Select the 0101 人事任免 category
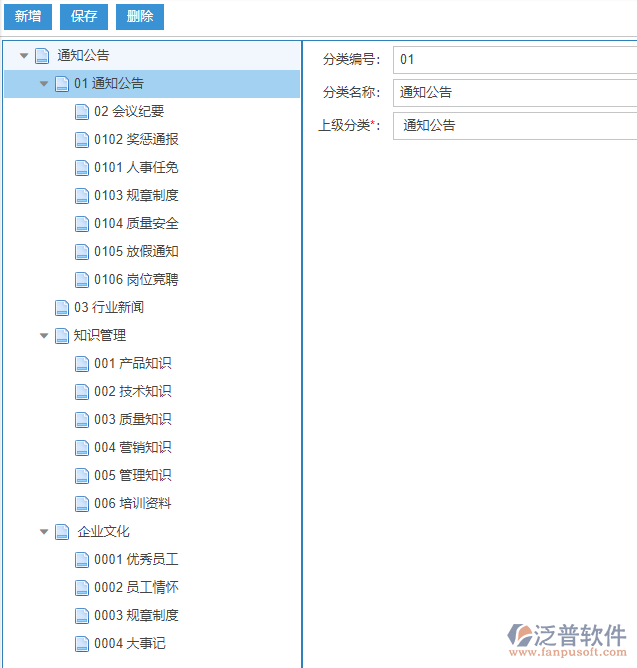637x668 pixels. click(x=136, y=168)
